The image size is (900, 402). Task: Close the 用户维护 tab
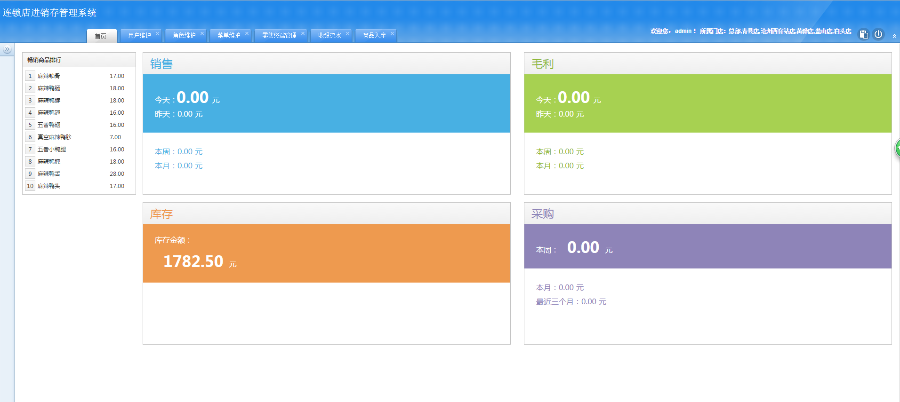(157, 33)
